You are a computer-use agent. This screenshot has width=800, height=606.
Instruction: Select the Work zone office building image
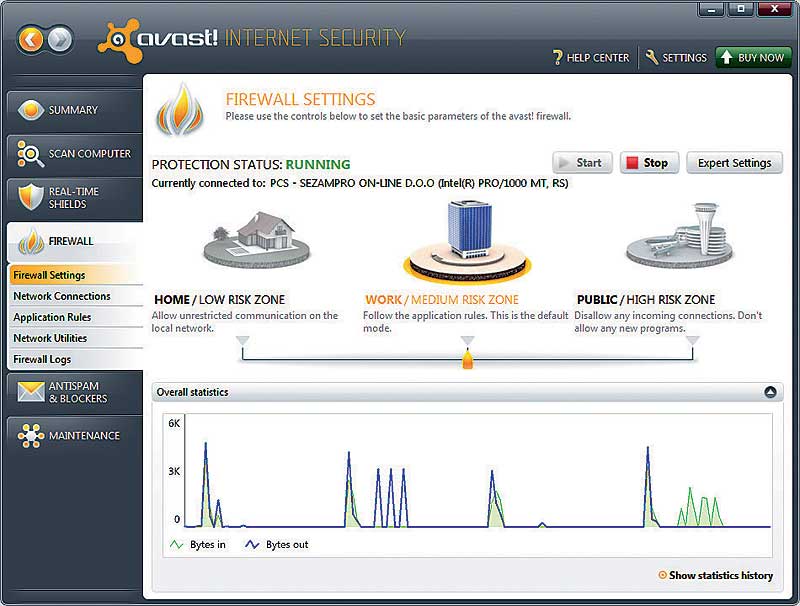pos(467,241)
